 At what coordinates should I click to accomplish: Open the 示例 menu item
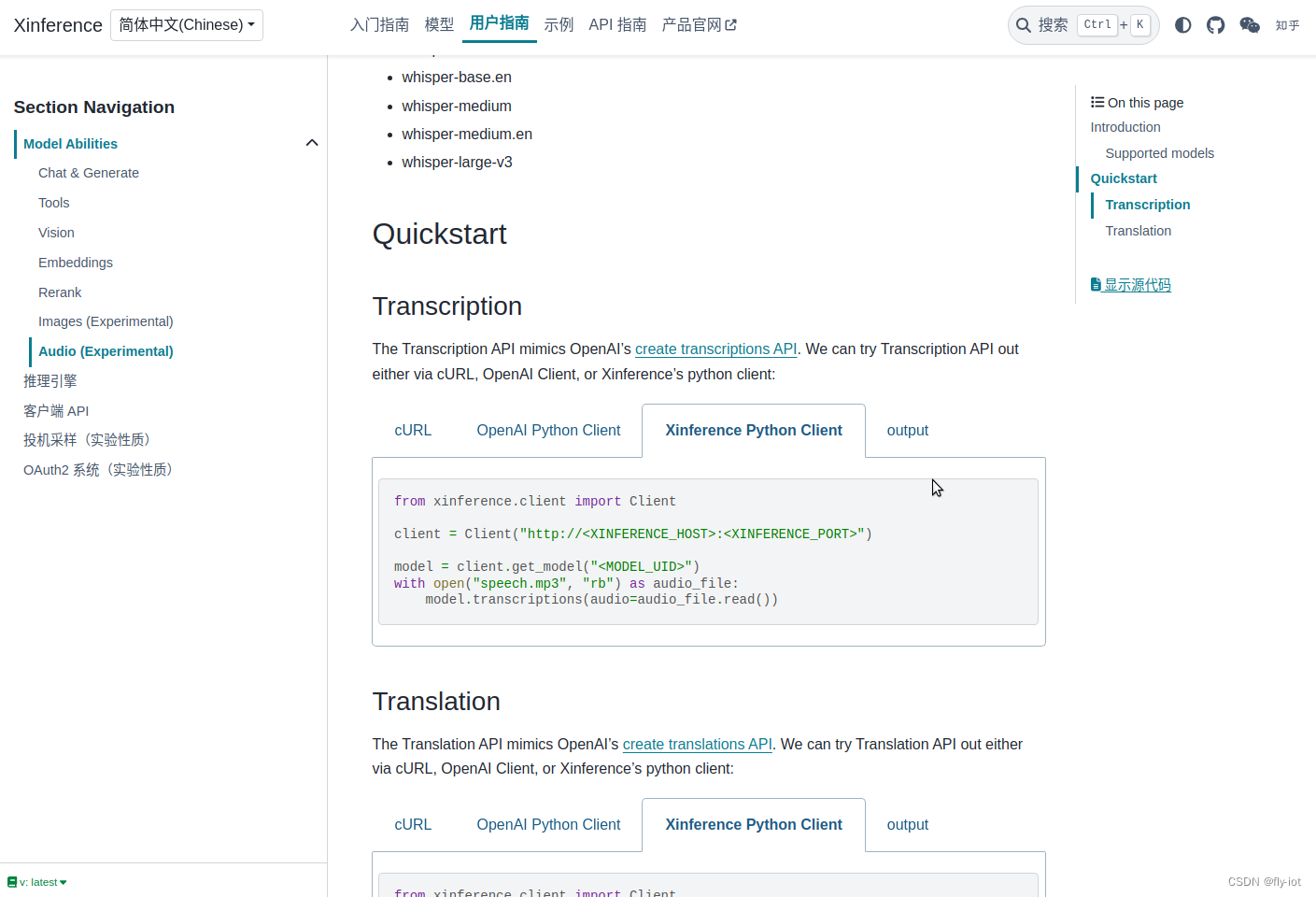pos(559,24)
